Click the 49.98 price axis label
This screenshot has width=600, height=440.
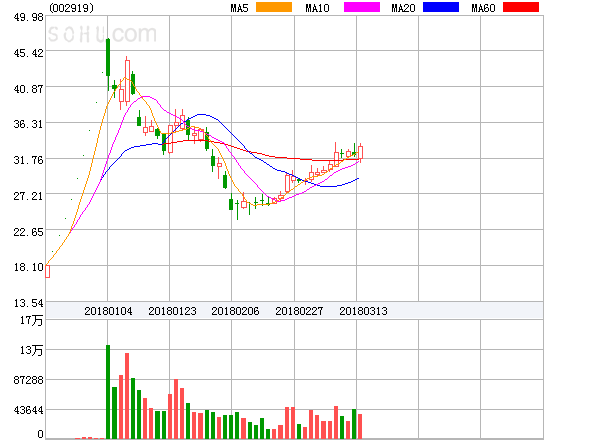click(x=29, y=18)
